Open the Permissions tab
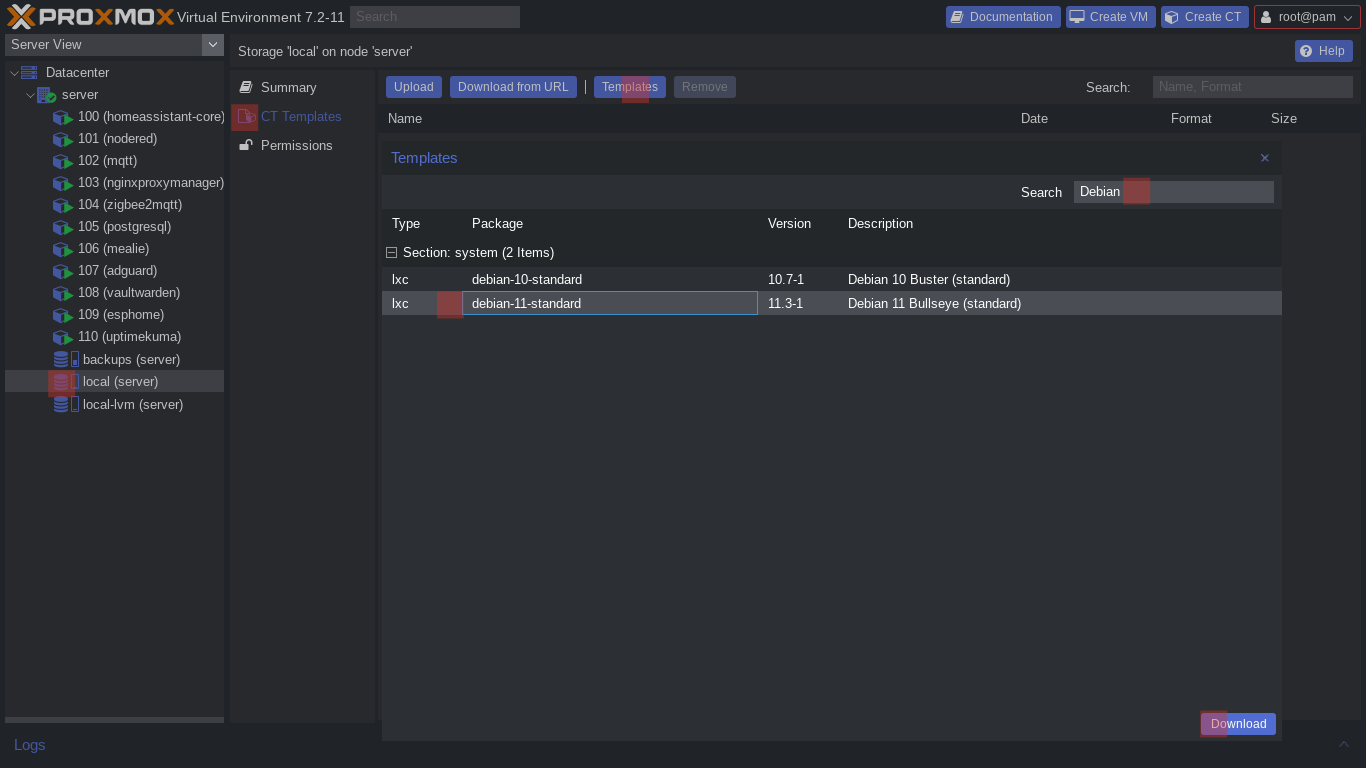The height and width of the screenshot is (768, 1366). pos(302,145)
